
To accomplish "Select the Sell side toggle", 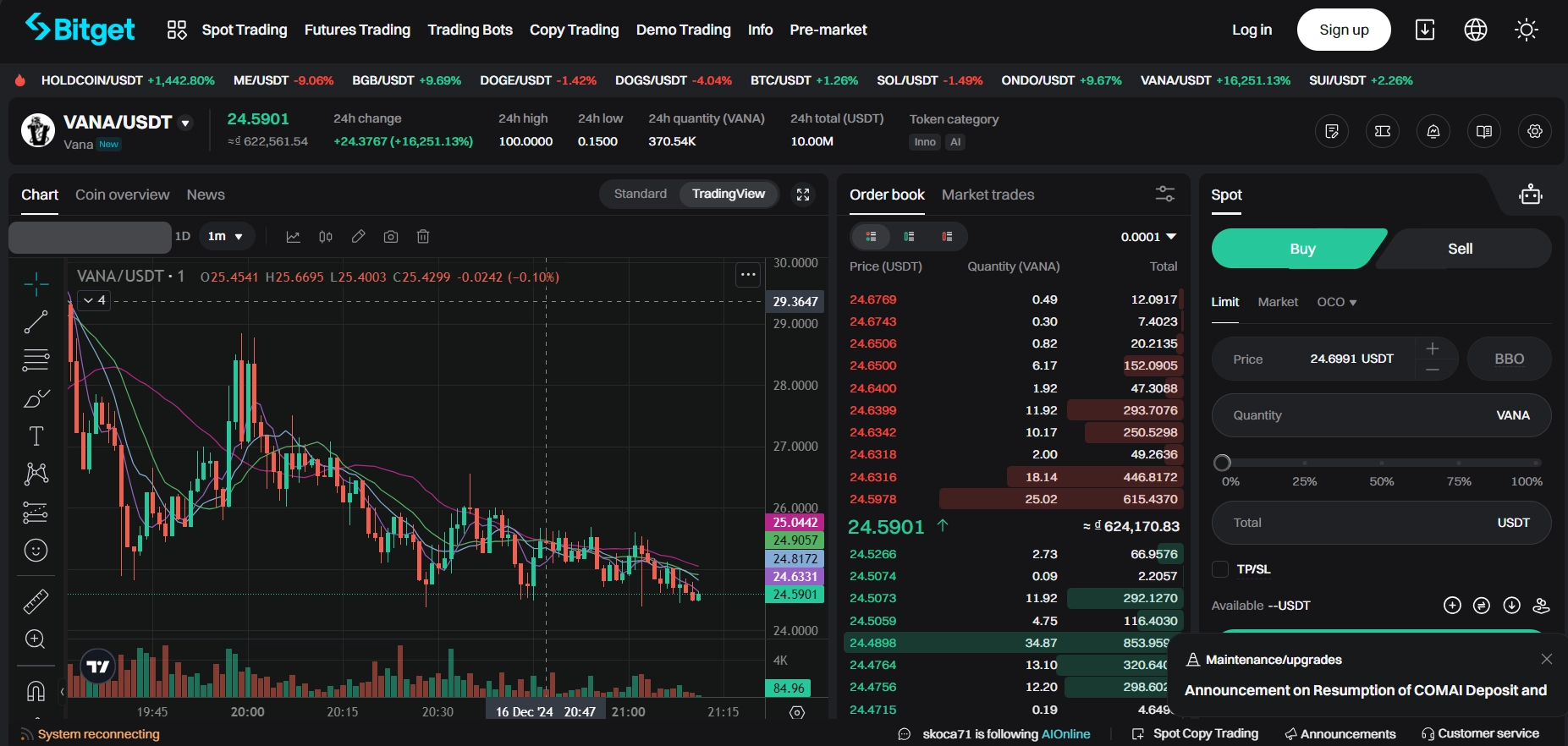I will [1461, 249].
